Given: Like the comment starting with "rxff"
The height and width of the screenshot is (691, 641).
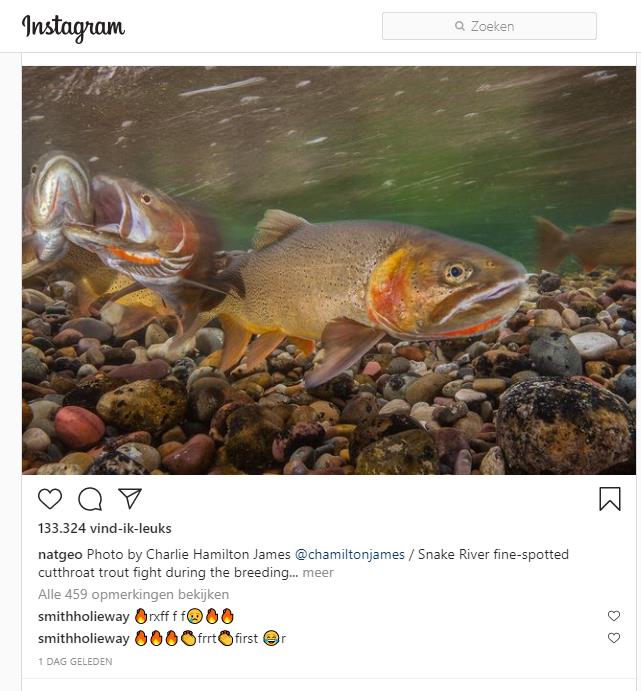Looking at the screenshot, I should [x=614, y=616].
